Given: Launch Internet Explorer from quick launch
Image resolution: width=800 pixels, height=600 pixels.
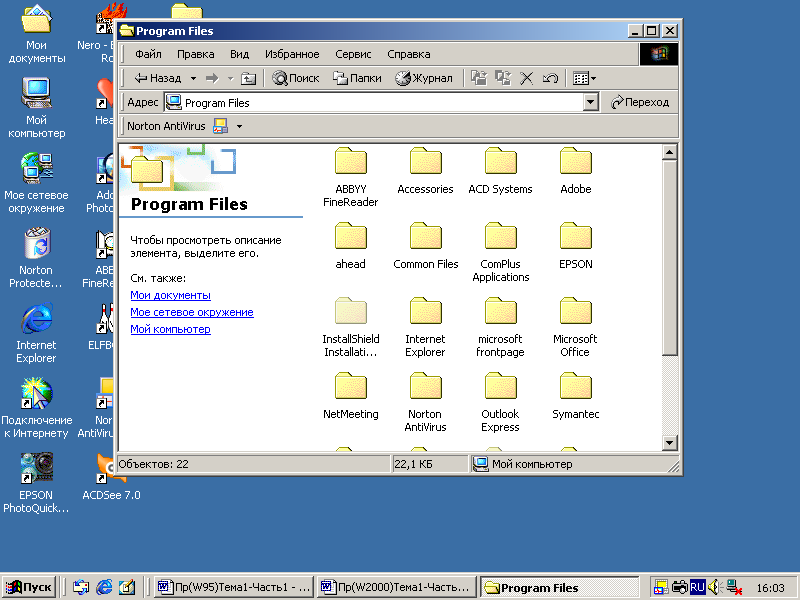Looking at the screenshot, I should [104, 587].
